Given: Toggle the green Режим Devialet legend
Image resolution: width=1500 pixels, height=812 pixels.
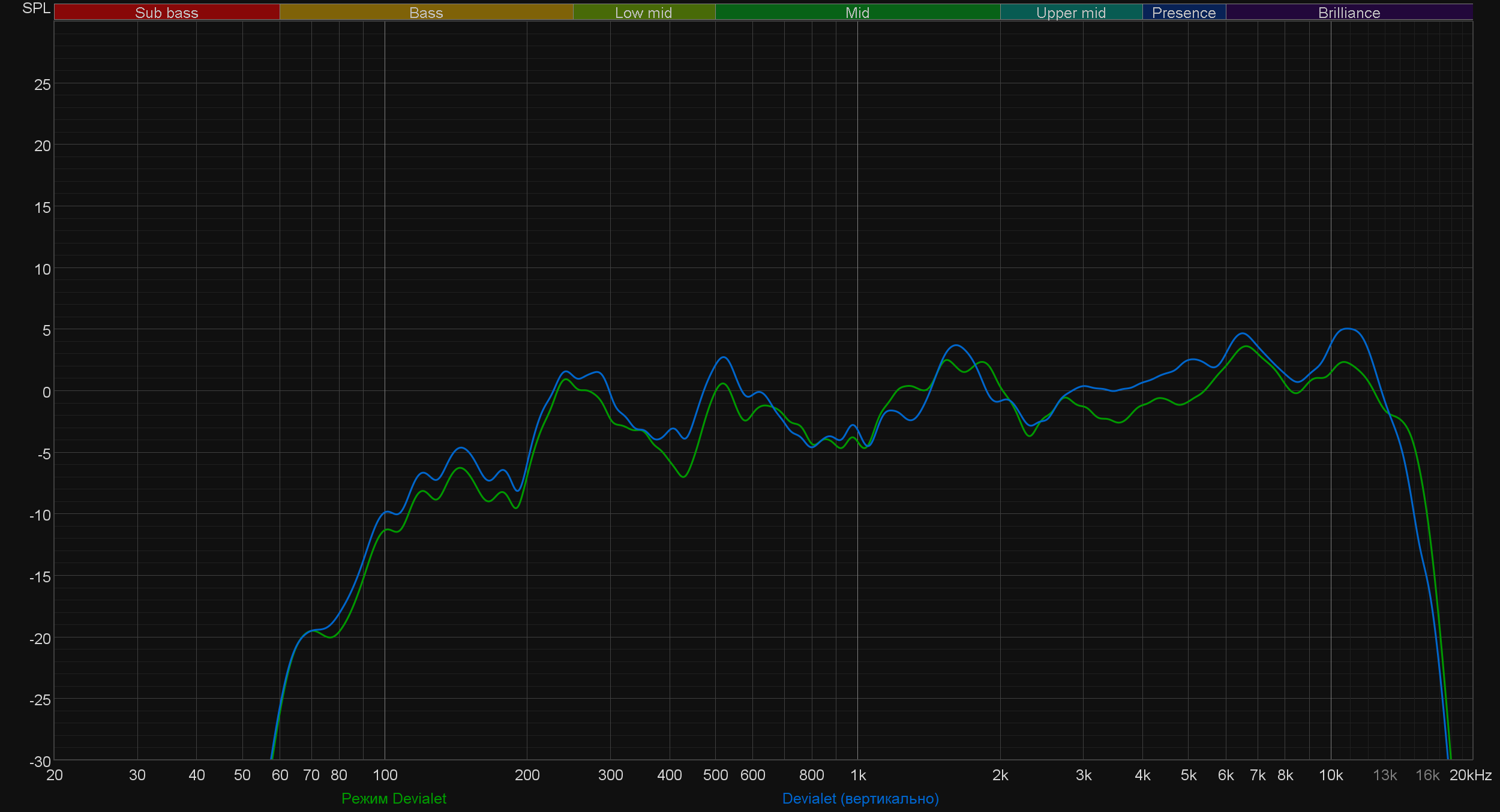Looking at the screenshot, I should pos(394,798).
